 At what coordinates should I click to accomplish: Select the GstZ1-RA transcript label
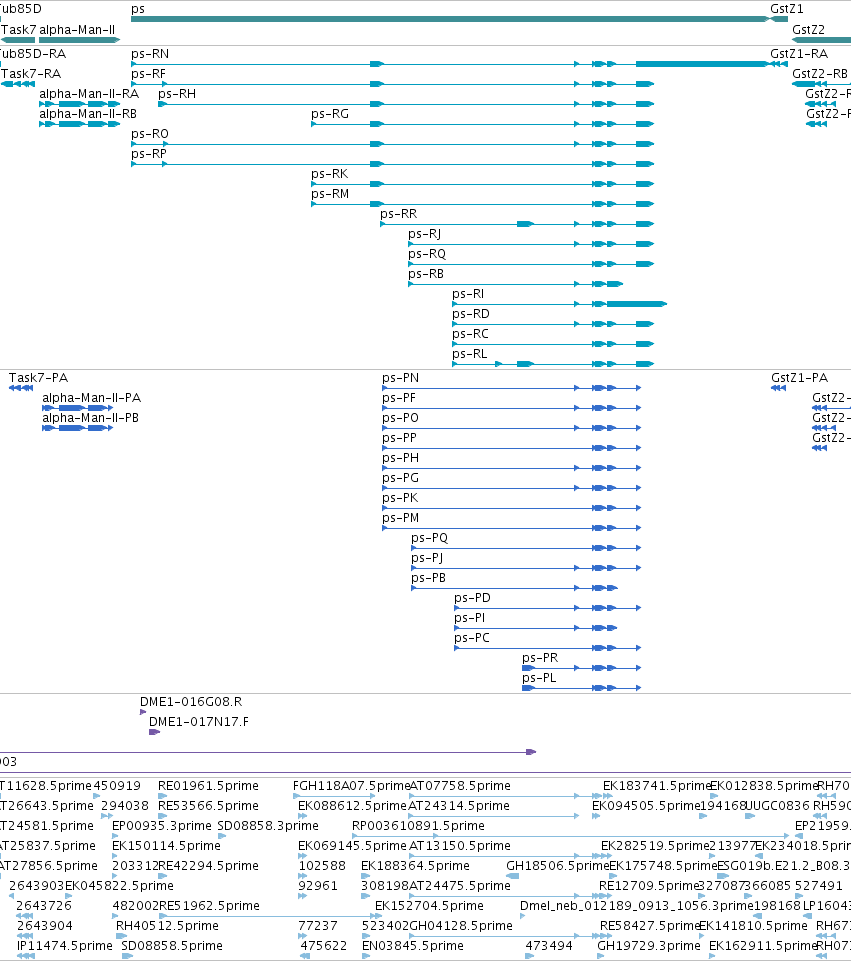[x=799, y=54]
